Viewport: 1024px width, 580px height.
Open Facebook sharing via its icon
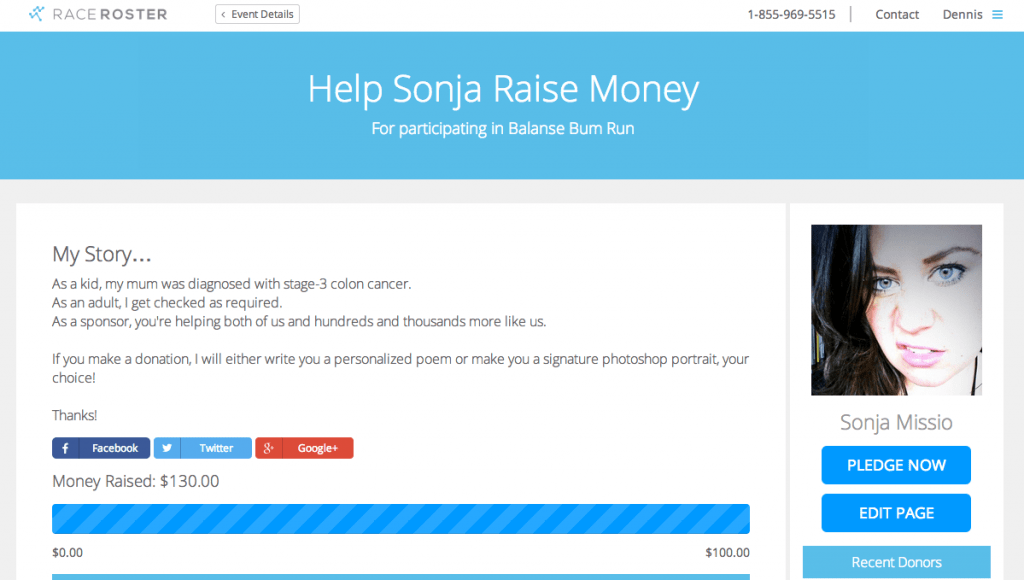coord(67,447)
